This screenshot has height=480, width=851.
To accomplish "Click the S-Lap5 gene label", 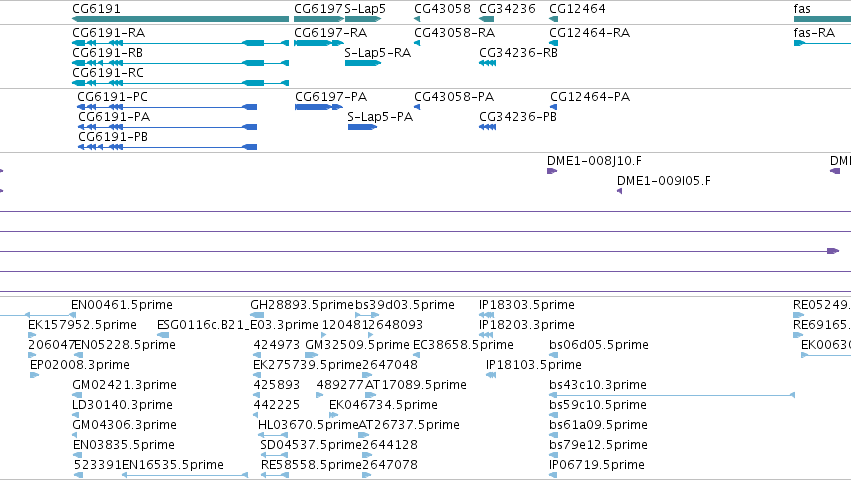I will [365, 9].
